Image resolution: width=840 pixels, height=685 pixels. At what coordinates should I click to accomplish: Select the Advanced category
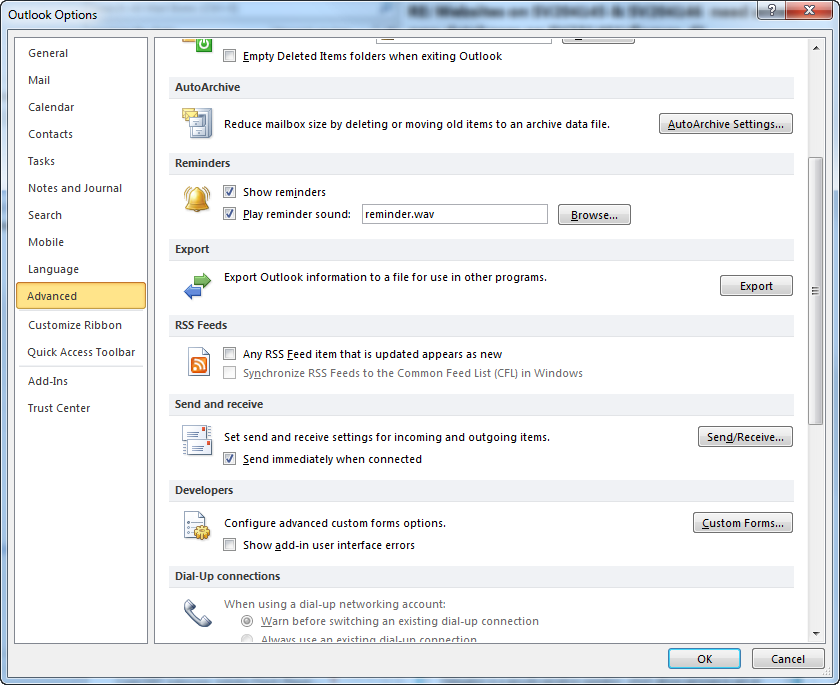pyautogui.click(x=81, y=296)
